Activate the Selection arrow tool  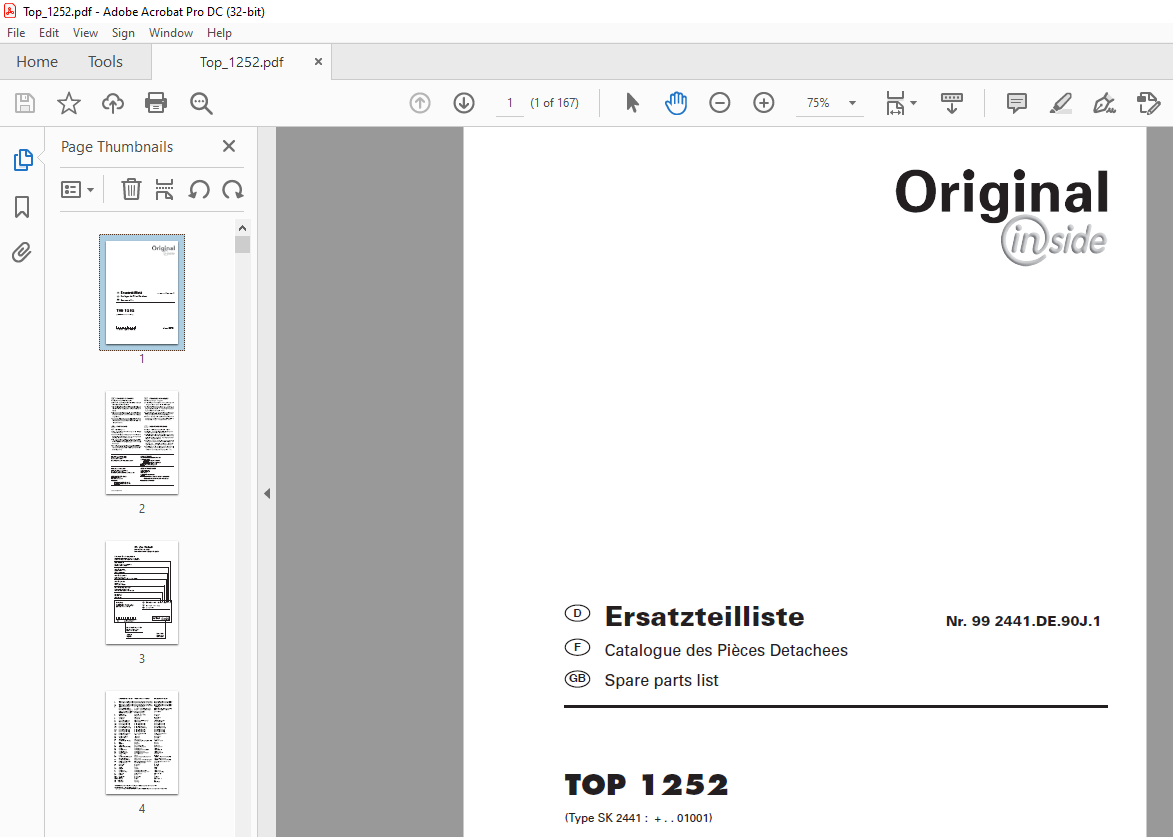632,103
